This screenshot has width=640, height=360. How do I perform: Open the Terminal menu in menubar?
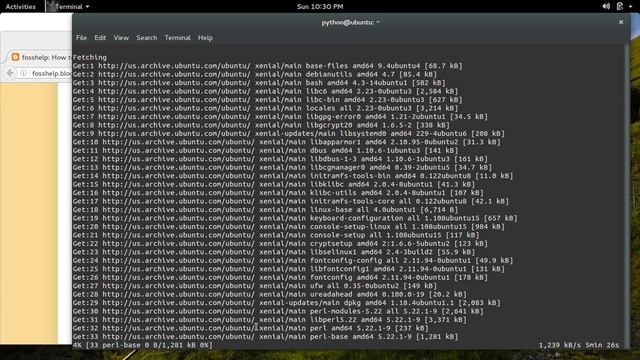178,38
